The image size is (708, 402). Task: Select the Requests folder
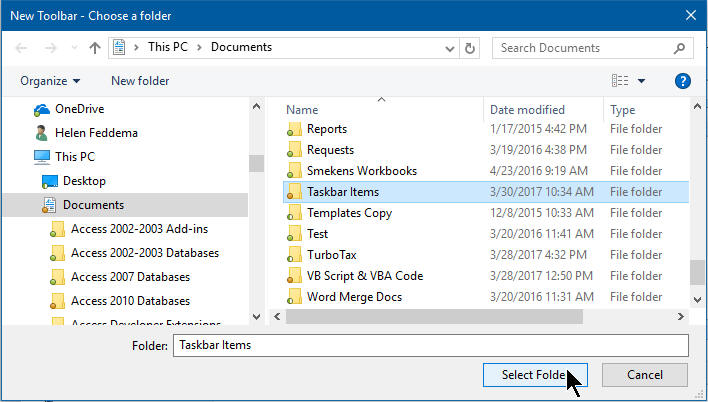coord(331,150)
